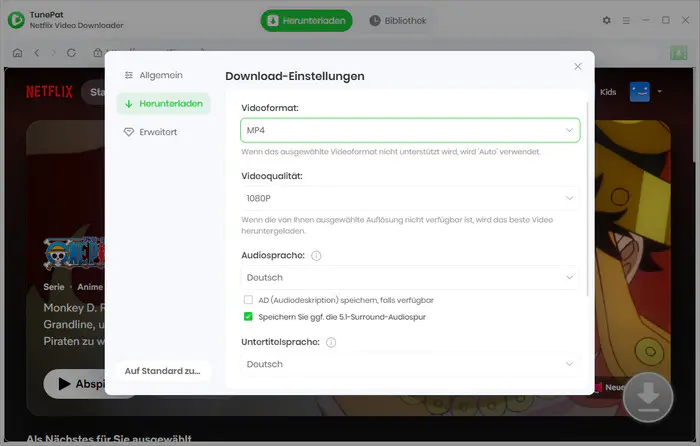The image size is (700, 446).
Task: Open the Audiosprache Deutsch dropdown
Action: [410, 278]
